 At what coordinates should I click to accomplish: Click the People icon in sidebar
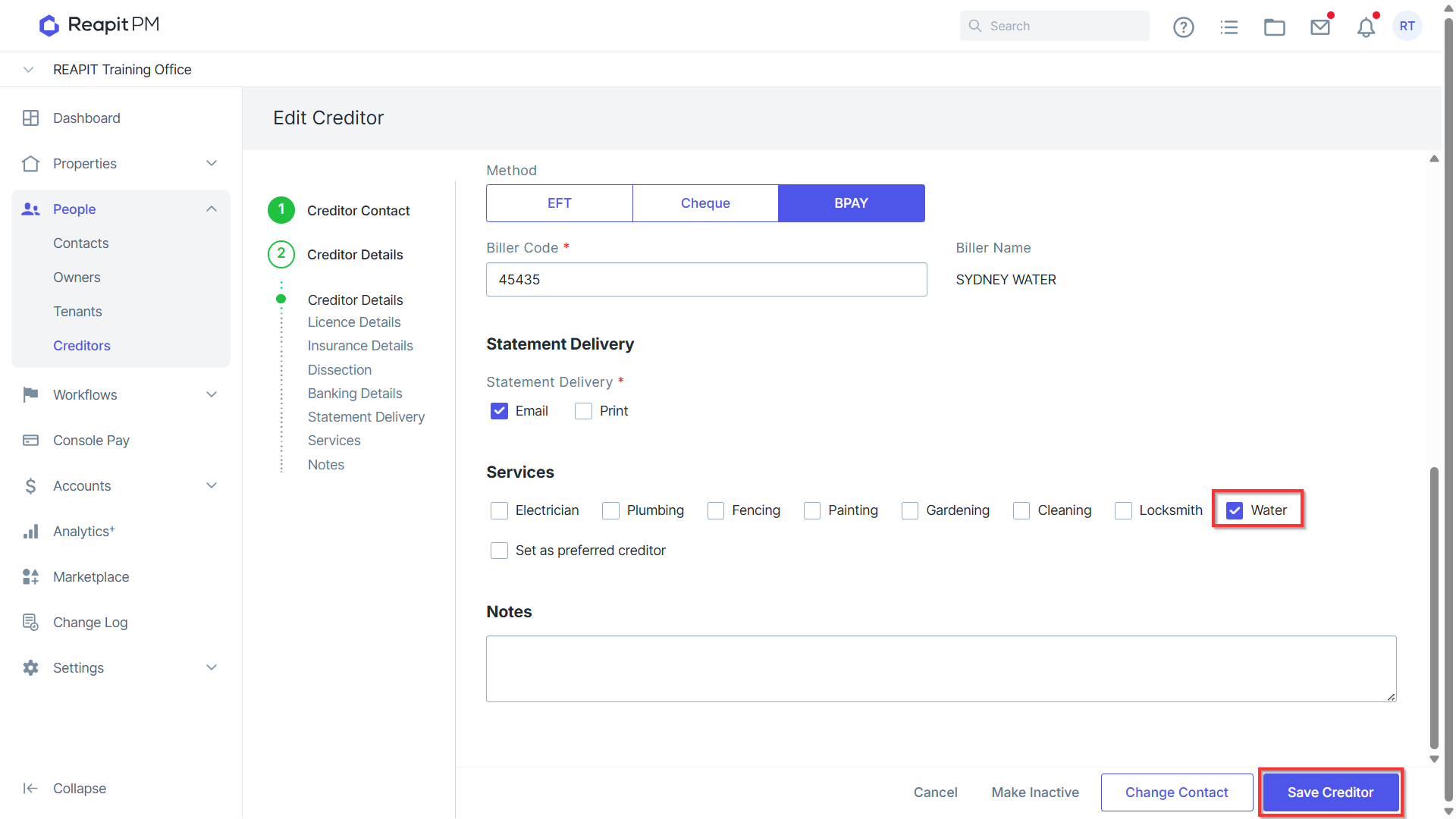30,209
